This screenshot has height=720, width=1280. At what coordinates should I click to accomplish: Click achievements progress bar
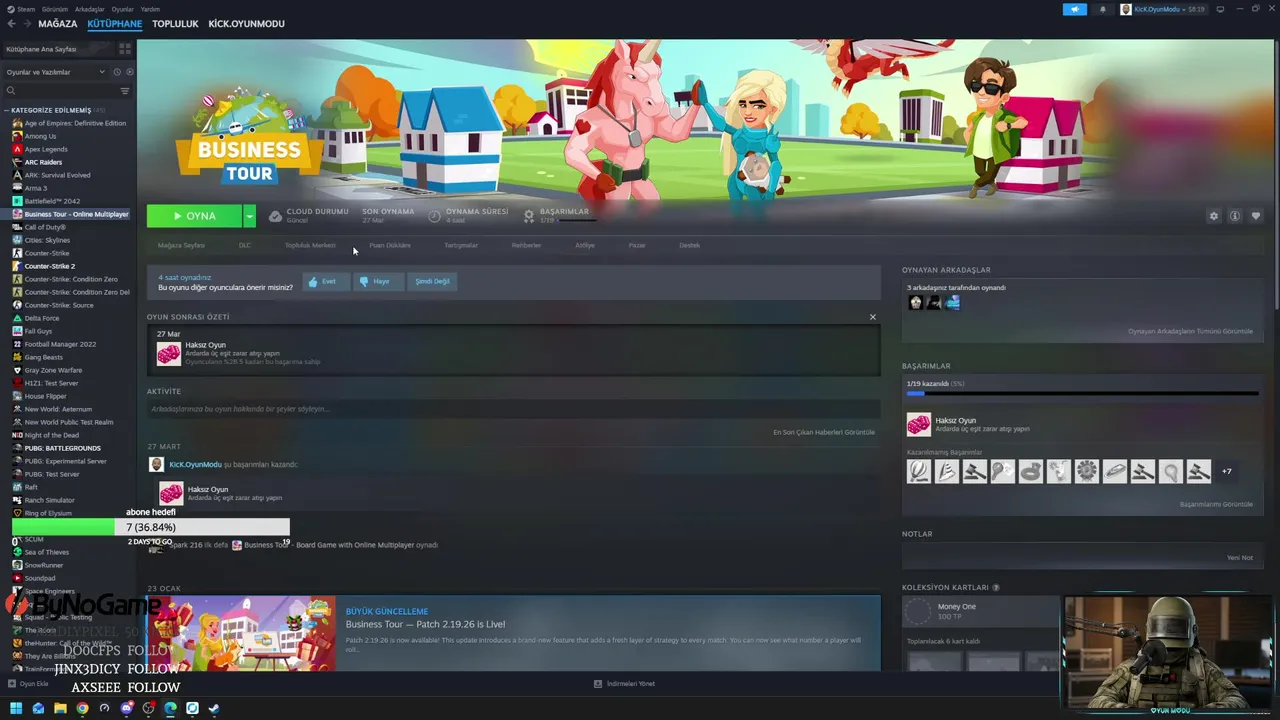point(1082,394)
